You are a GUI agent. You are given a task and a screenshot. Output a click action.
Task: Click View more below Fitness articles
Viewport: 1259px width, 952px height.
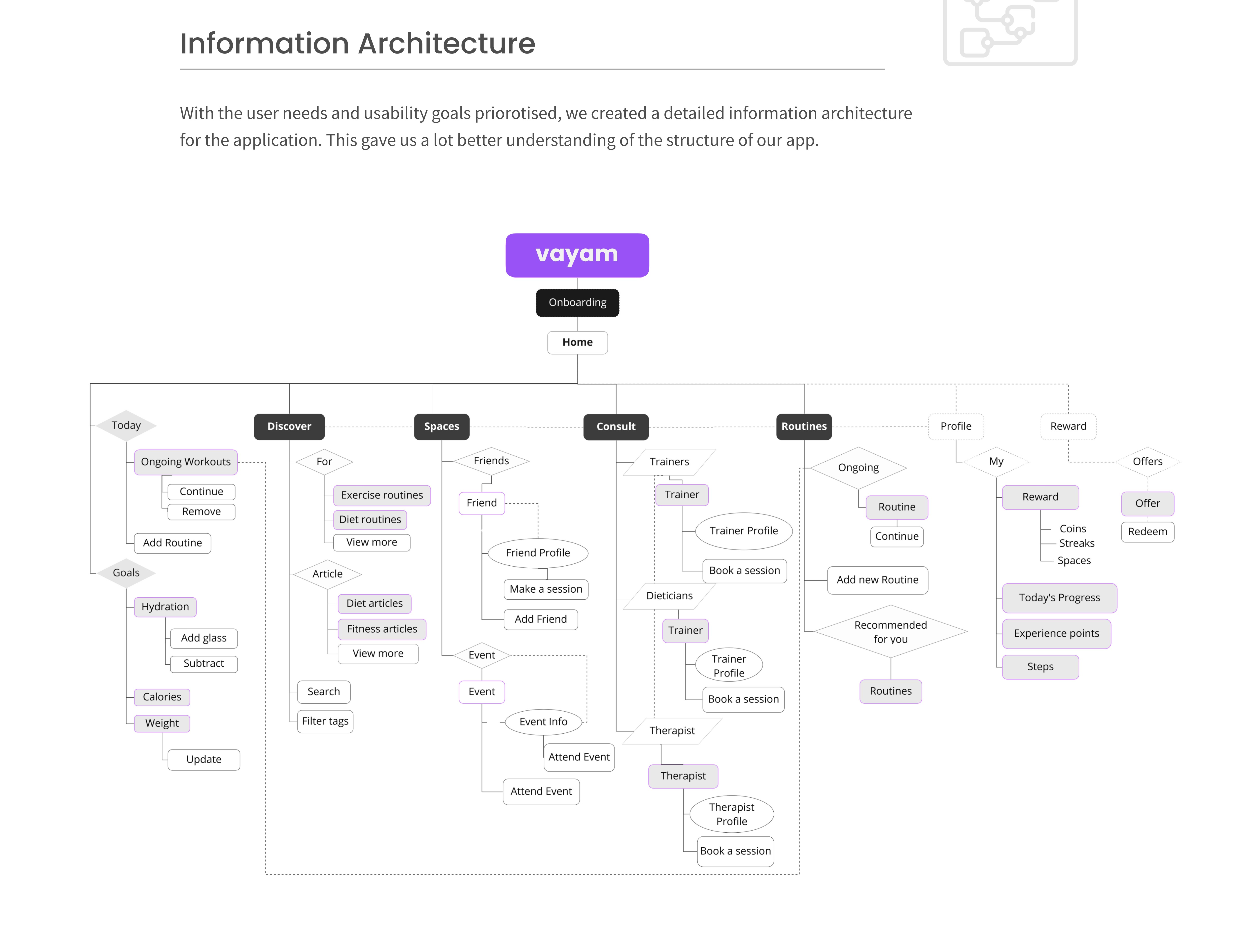point(378,653)
